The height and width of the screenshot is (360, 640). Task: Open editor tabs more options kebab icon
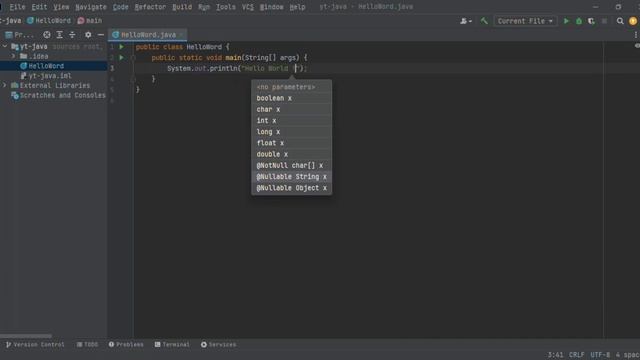(x=636, y=35)
